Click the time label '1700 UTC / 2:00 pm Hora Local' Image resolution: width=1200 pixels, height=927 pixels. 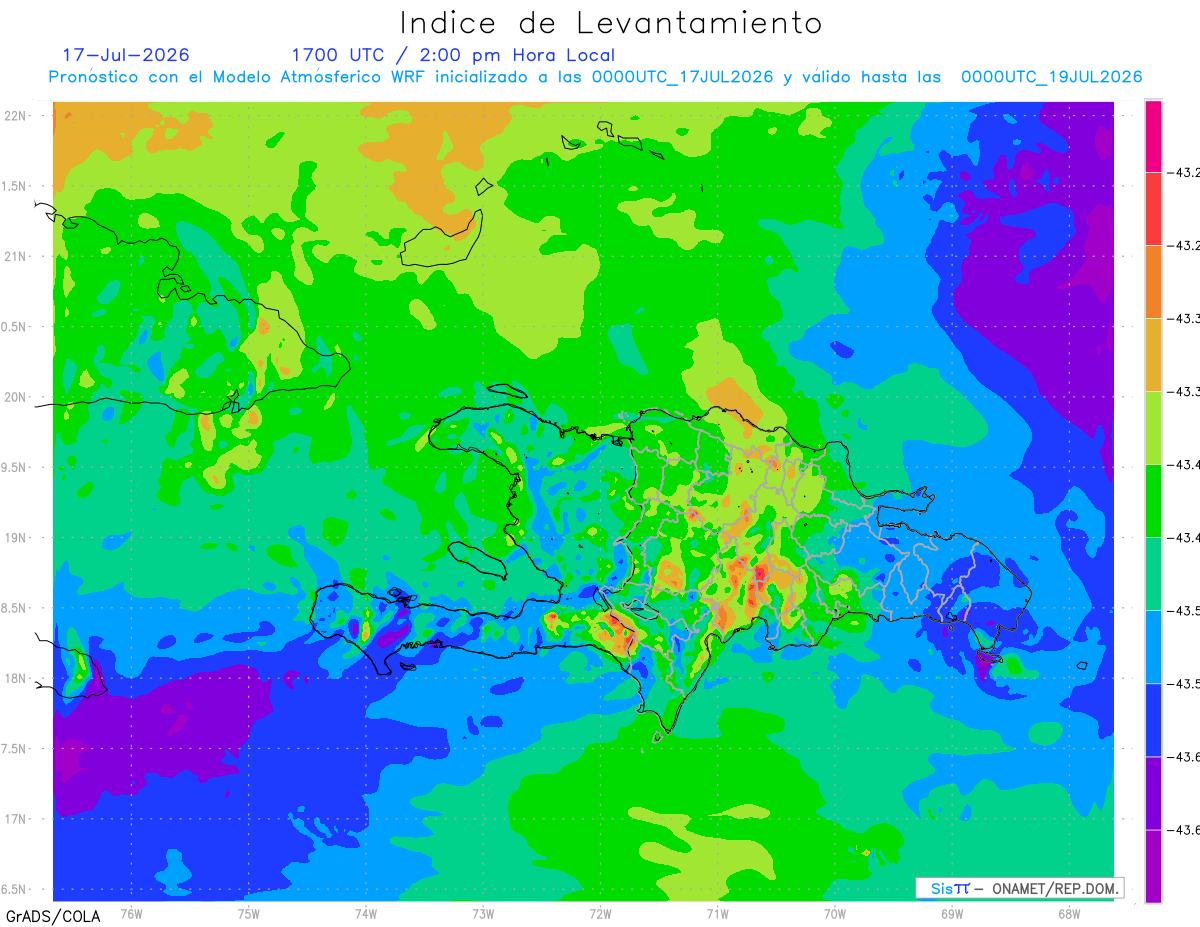453,56
